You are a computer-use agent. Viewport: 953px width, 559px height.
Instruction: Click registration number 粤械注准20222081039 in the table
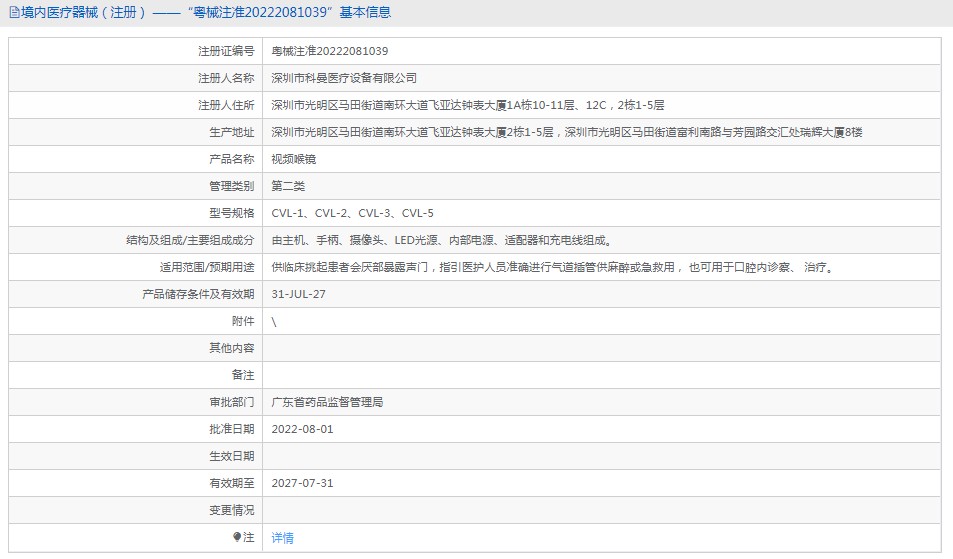[330, 51]
